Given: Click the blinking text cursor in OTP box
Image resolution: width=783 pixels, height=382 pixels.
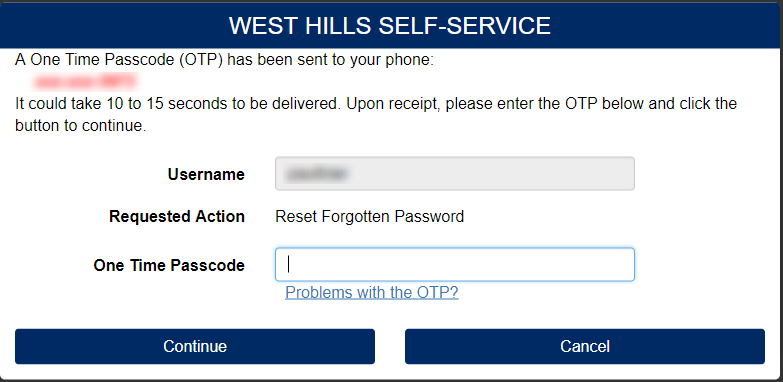Looking at the screenshot, I should click(x=289, y=265).
